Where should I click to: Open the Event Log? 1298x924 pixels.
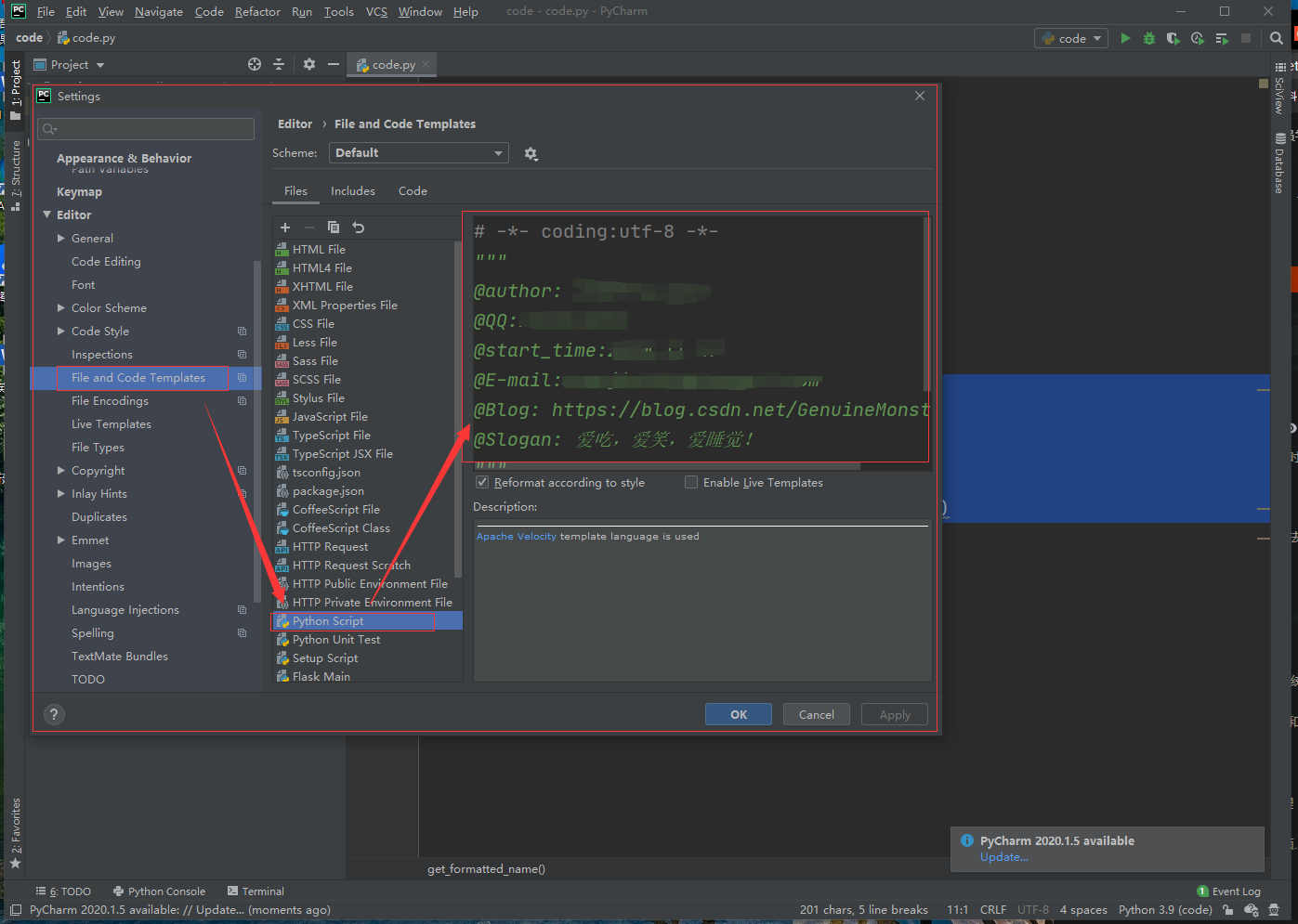click(x=1228, y=891)
